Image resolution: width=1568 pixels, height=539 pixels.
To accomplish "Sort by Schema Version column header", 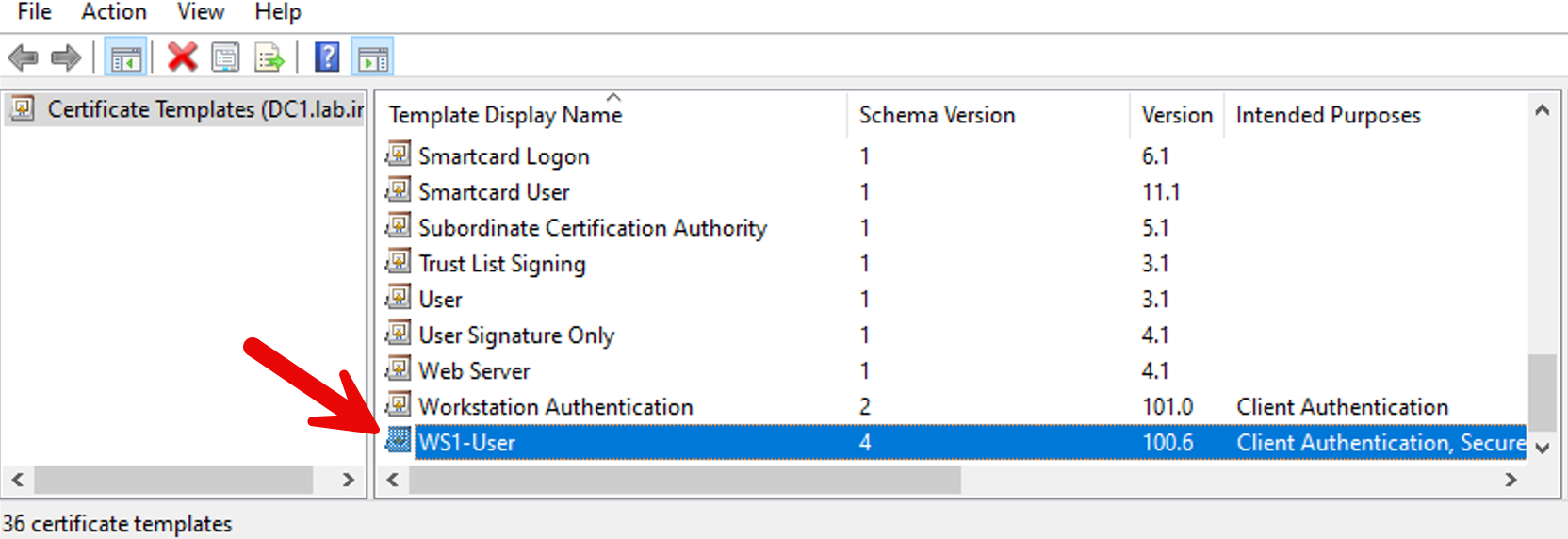I will 937,115.
